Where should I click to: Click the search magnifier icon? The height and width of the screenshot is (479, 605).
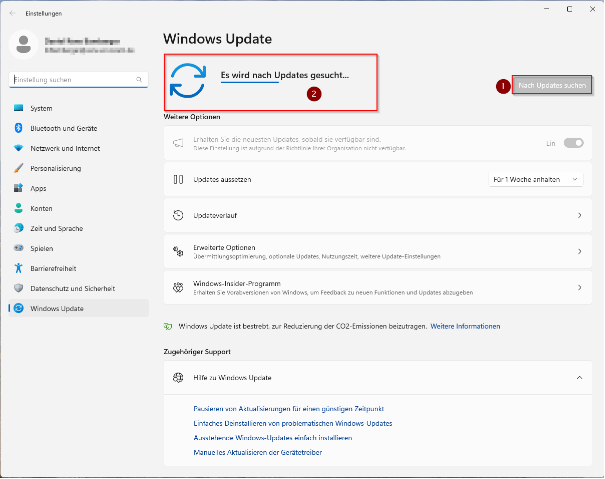[139, 80]
